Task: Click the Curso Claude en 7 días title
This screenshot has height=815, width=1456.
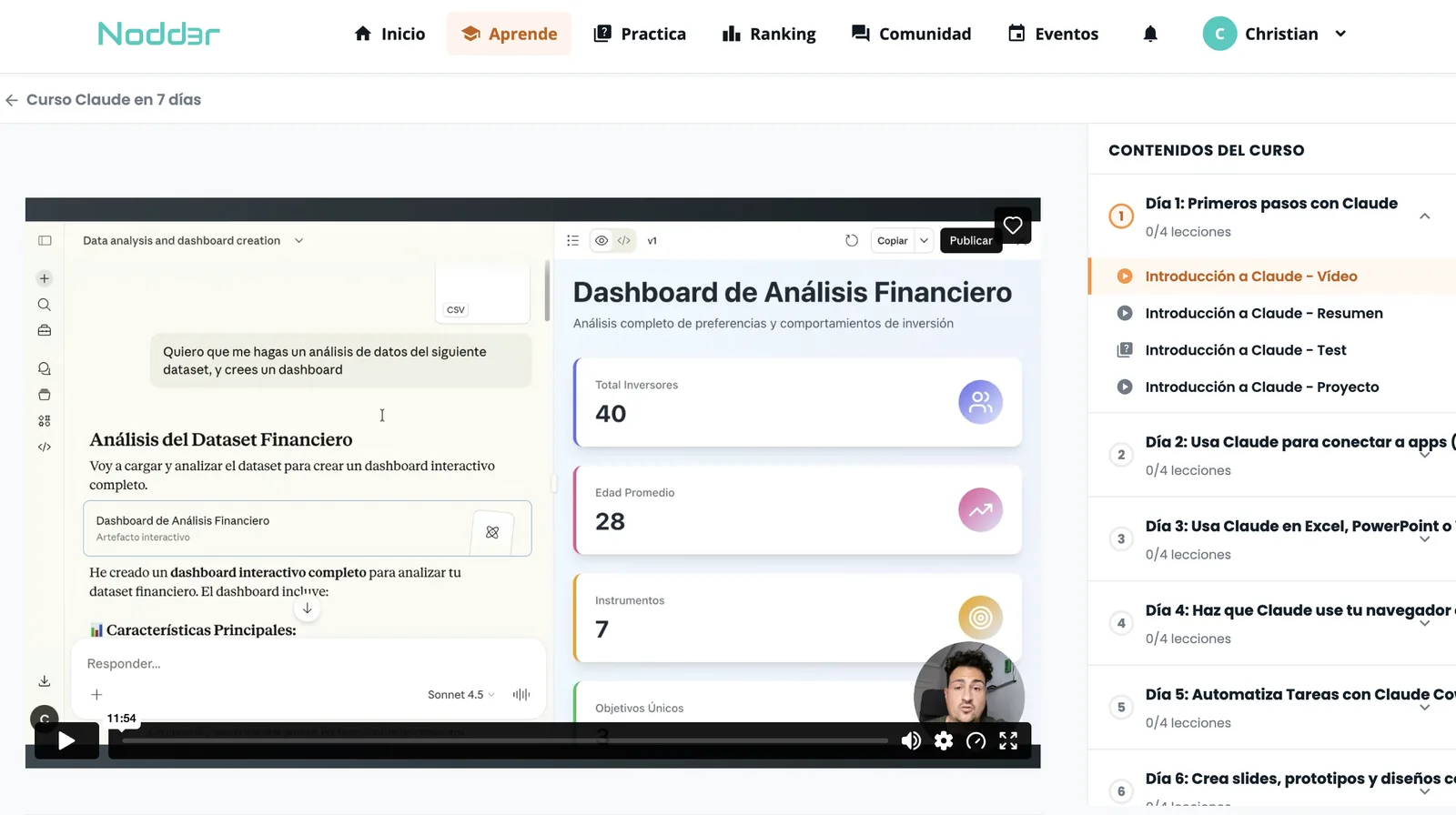Action: tap(114, 99)
